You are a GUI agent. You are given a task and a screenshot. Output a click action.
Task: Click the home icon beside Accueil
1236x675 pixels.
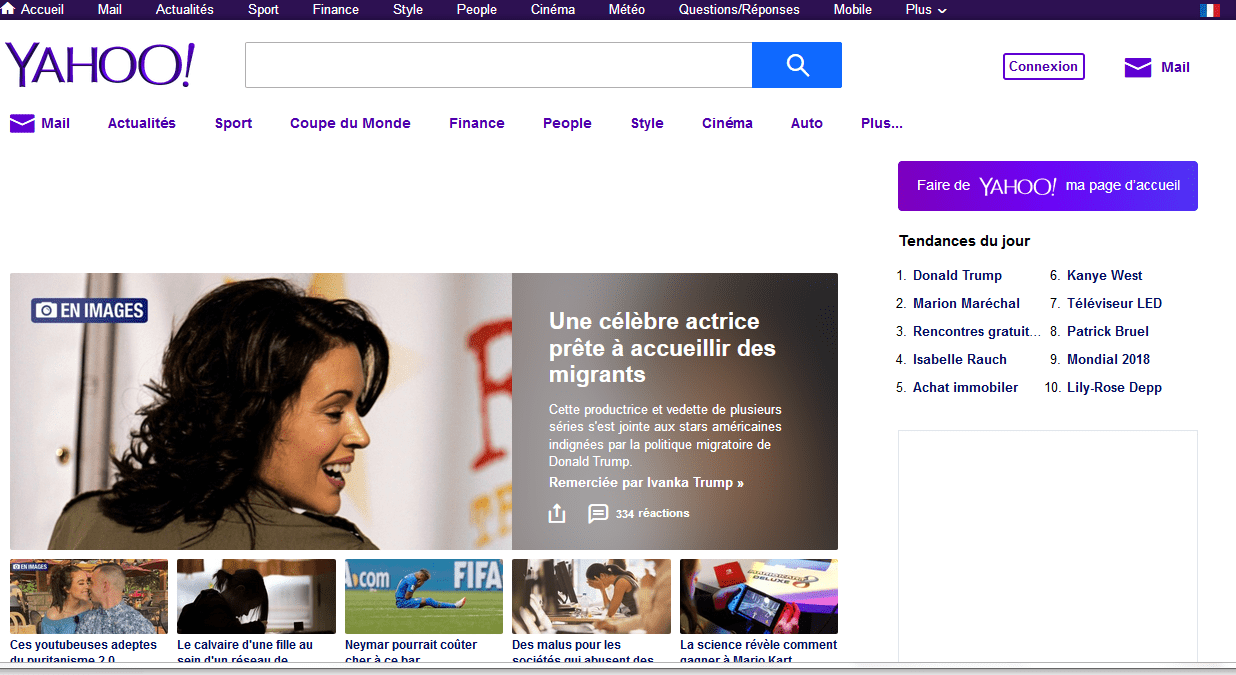(x=8, y=9)
